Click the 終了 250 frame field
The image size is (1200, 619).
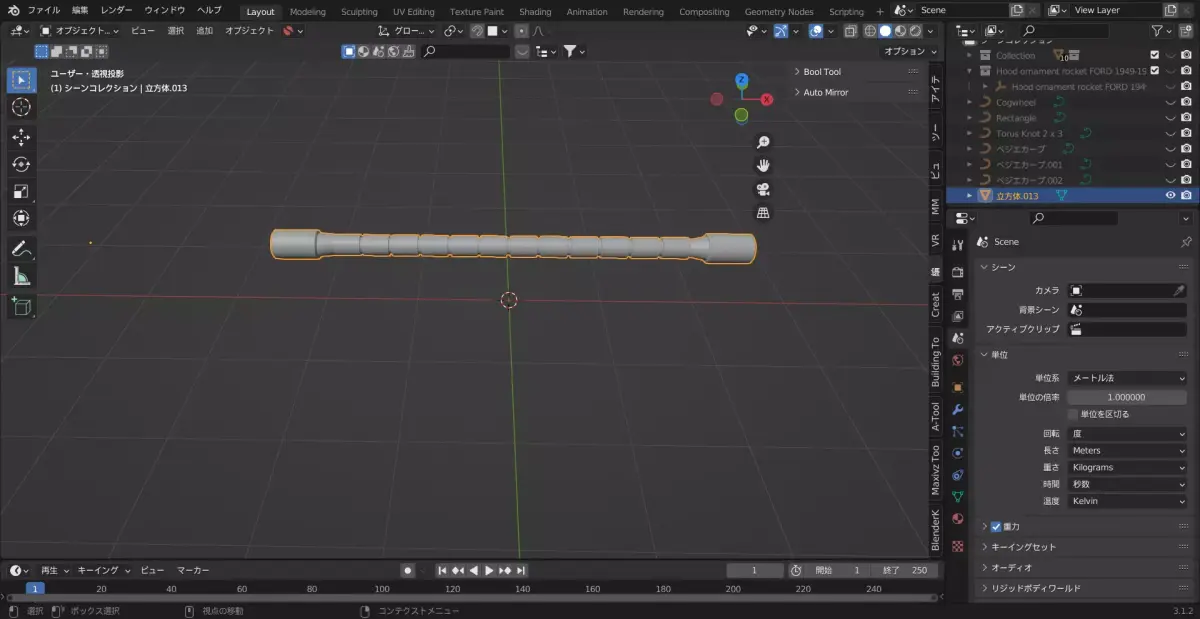(906, 570)
